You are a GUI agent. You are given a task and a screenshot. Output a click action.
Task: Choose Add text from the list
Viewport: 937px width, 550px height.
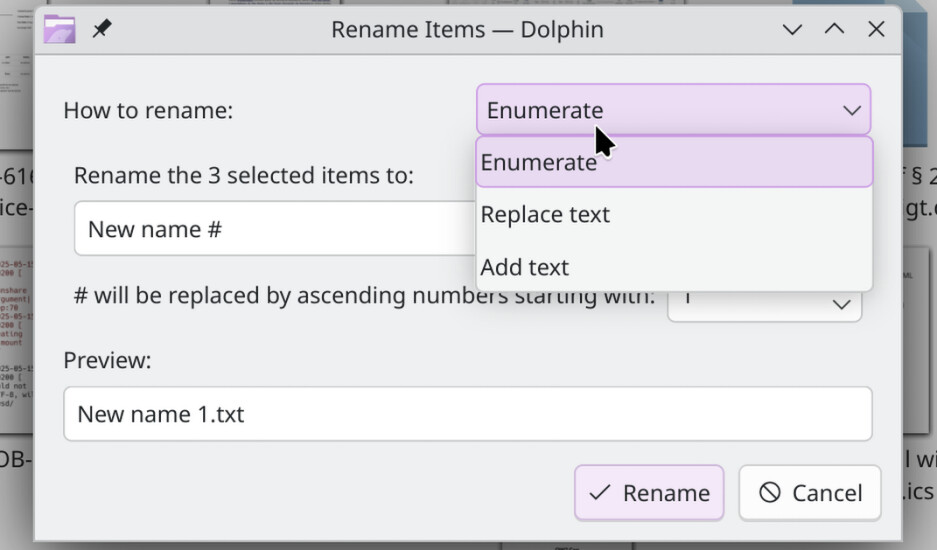tap(674, 267)
